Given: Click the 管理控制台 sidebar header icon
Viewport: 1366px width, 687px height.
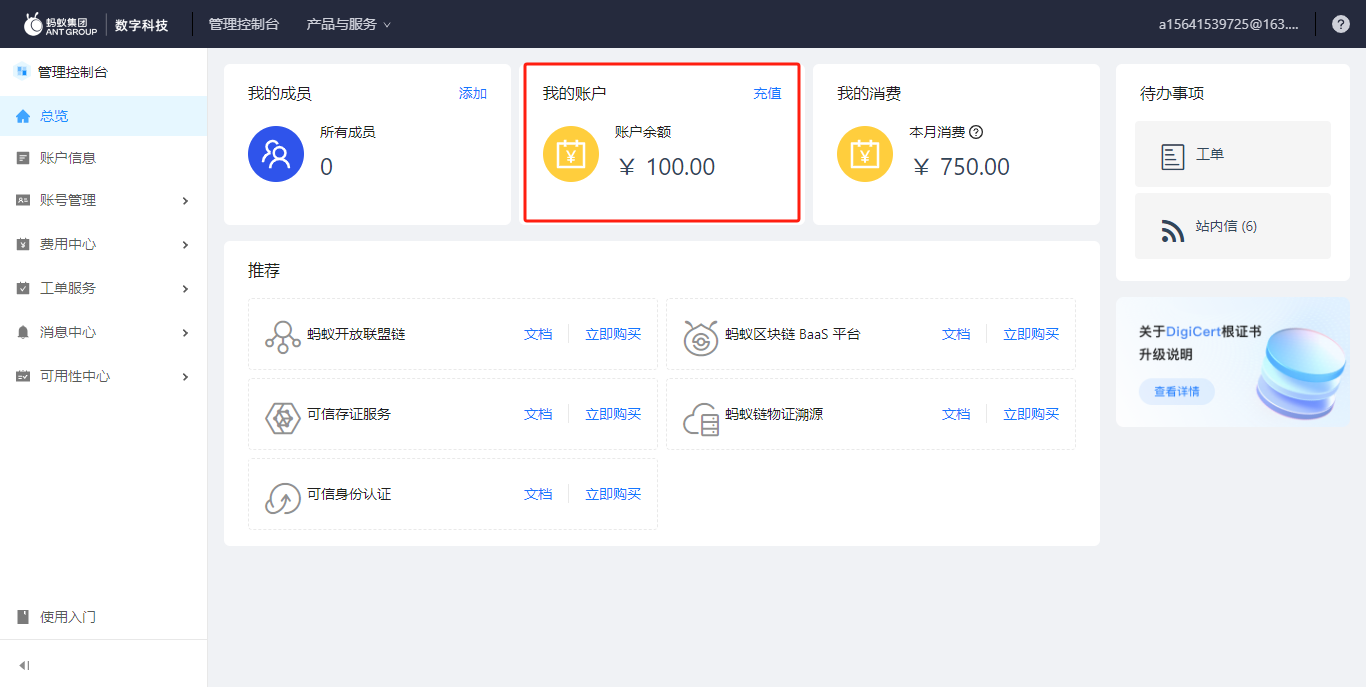Looking at the screenshot, I should [x=21, y=72].
